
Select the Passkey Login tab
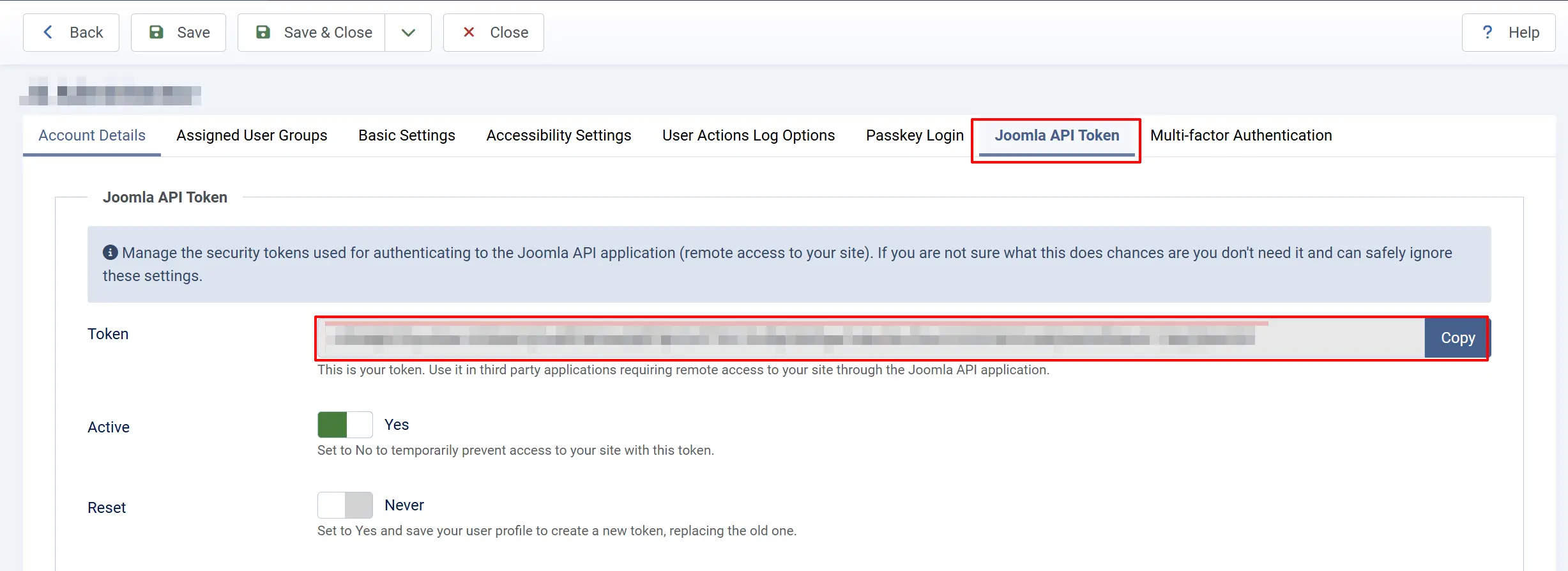915,135
